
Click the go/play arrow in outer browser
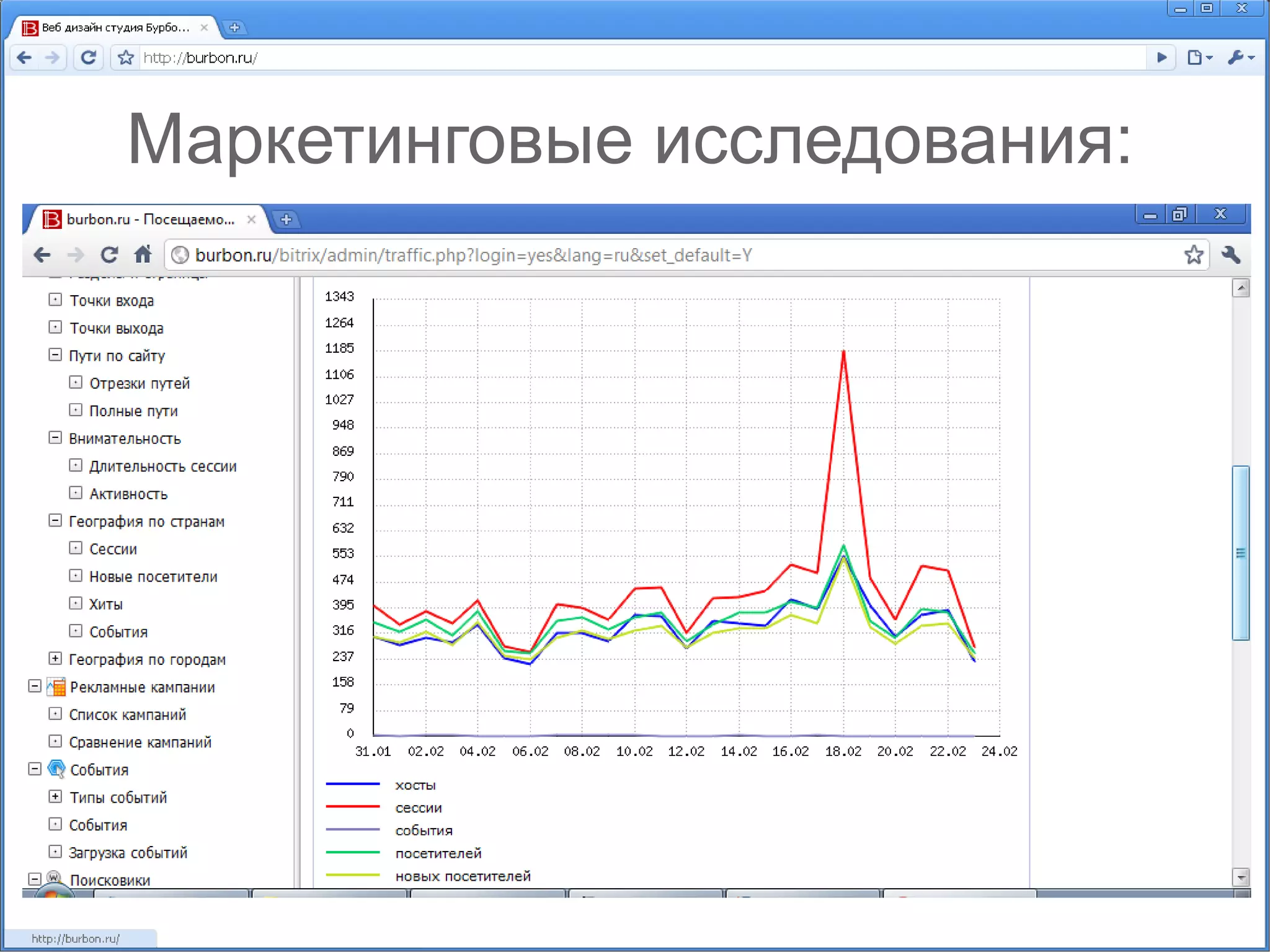[1162, 58]
